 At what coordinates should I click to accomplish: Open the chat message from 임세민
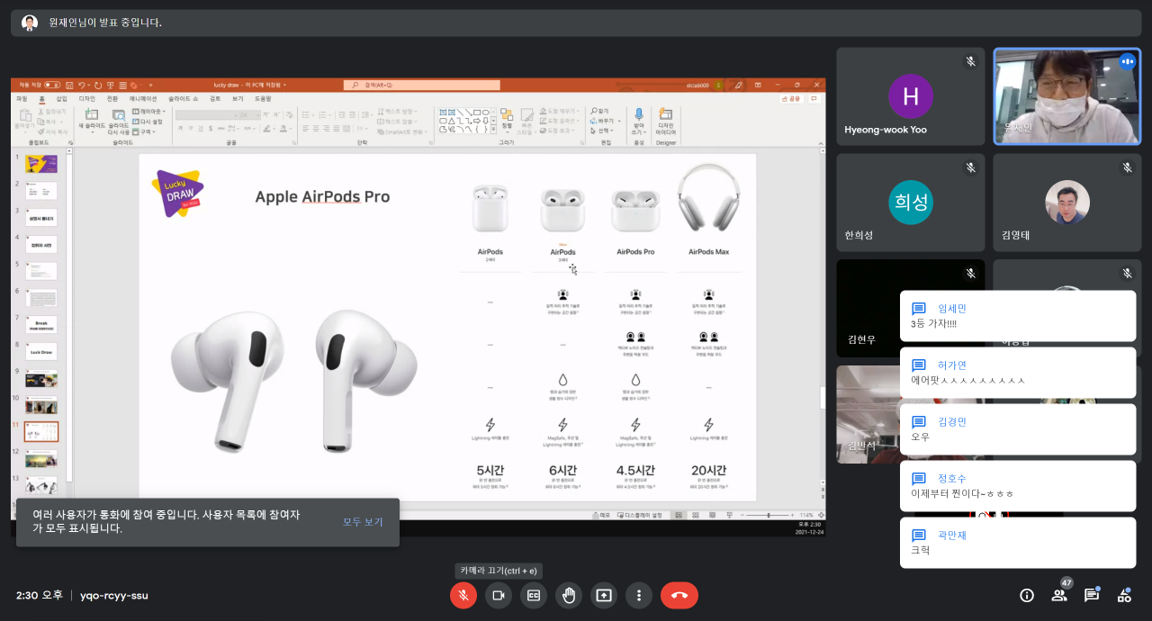[x=1018, y=316]
